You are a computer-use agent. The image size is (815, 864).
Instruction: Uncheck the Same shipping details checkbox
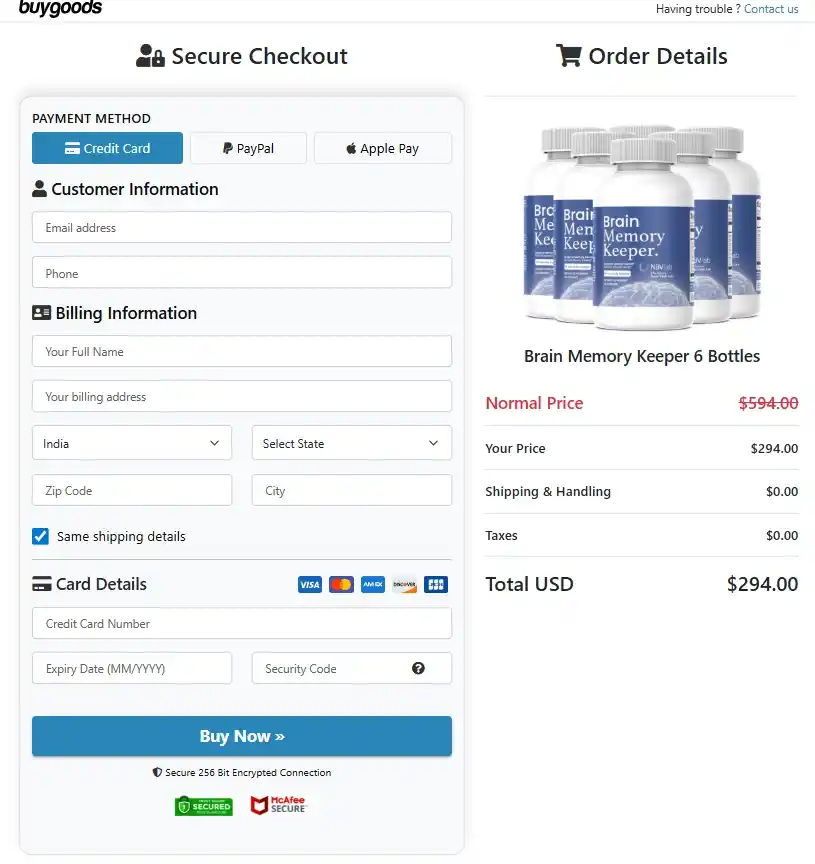coord(40,536)
